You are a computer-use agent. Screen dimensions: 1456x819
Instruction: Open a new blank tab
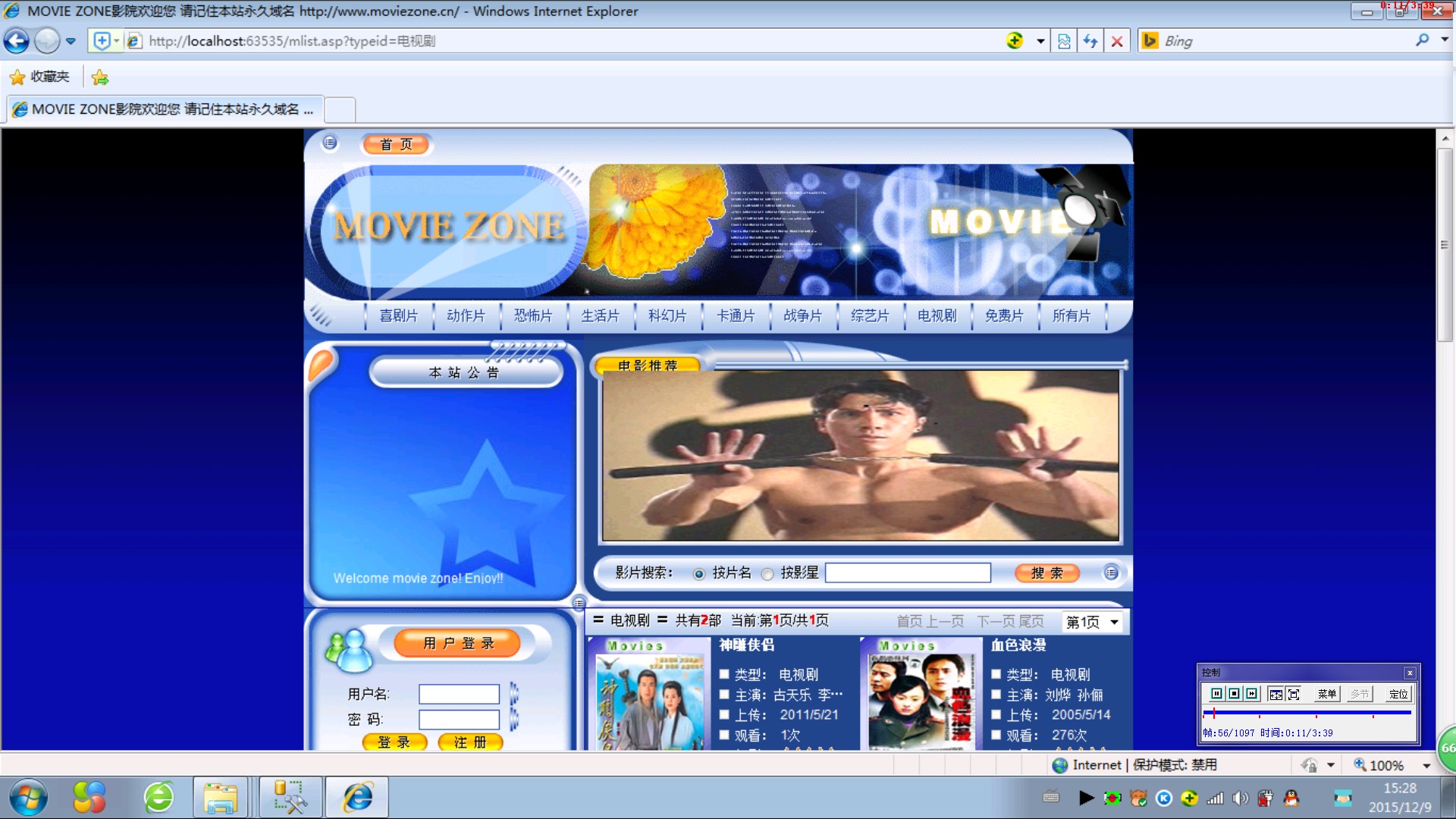(340, 110)
